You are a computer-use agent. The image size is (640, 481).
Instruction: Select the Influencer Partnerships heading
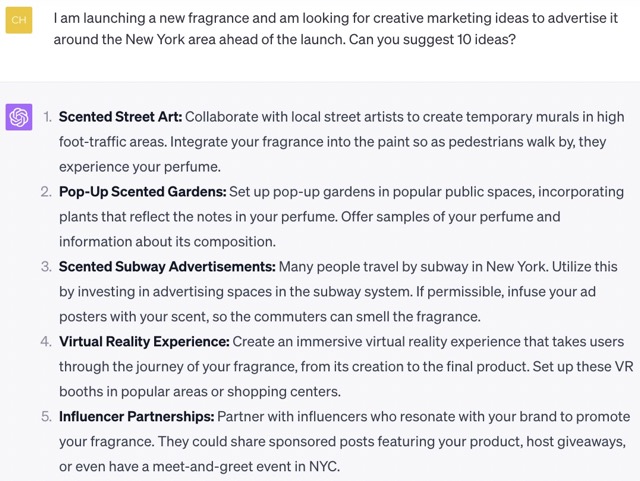point(136,415)
